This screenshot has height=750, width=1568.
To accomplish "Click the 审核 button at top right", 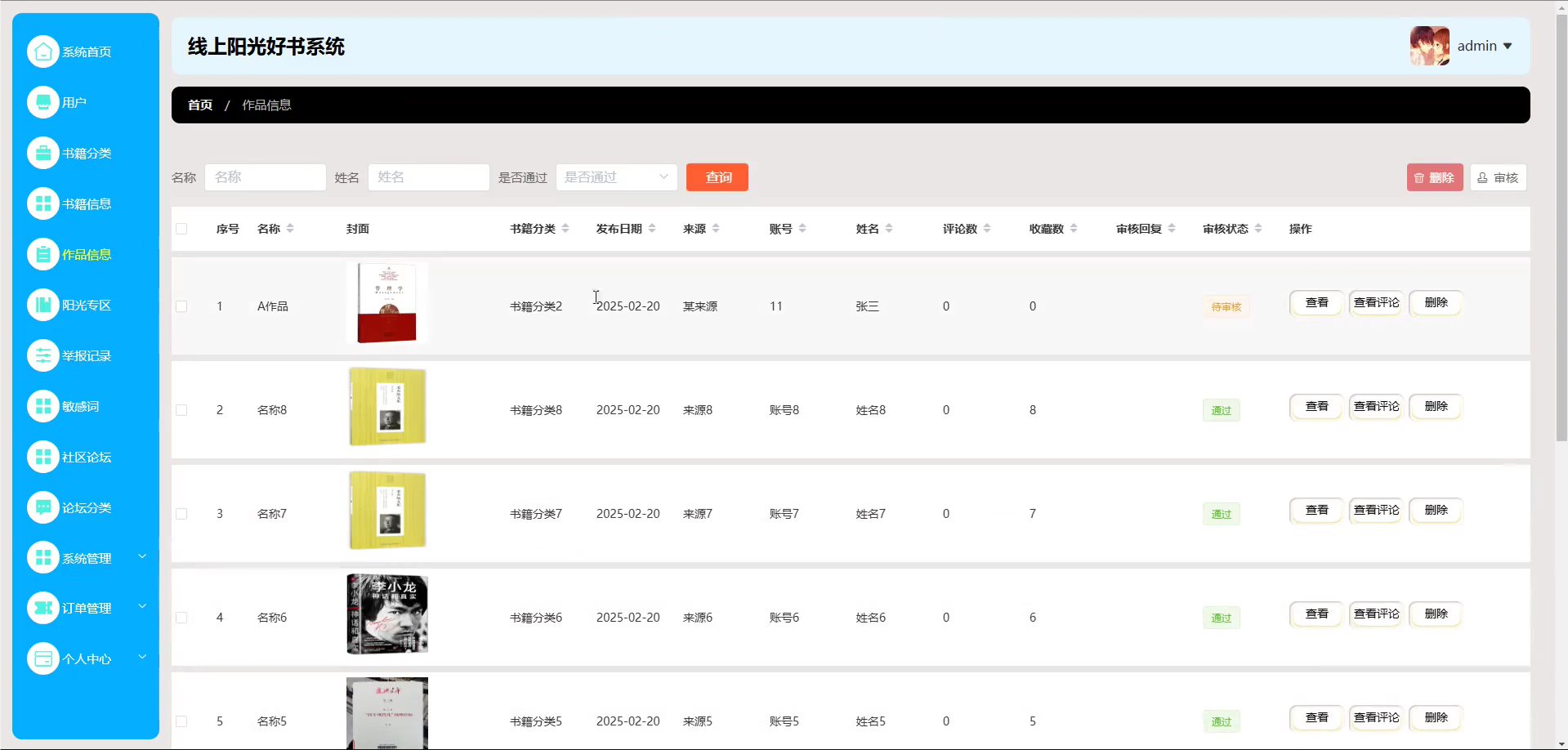I will (1499, 177).
